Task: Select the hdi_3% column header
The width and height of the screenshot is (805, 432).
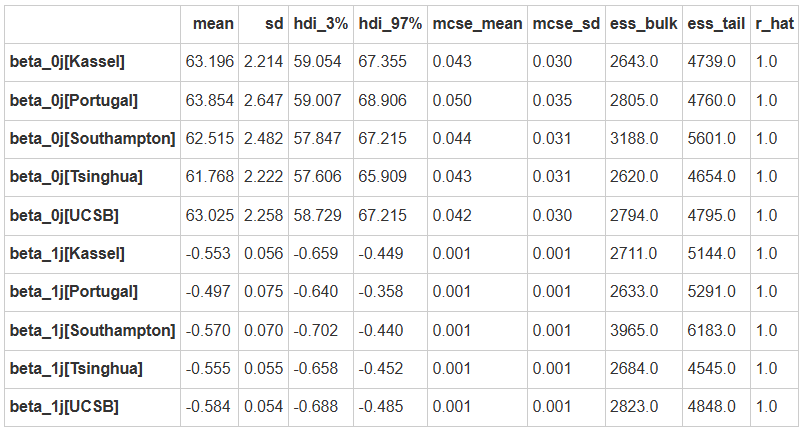Action: point(318,24)
